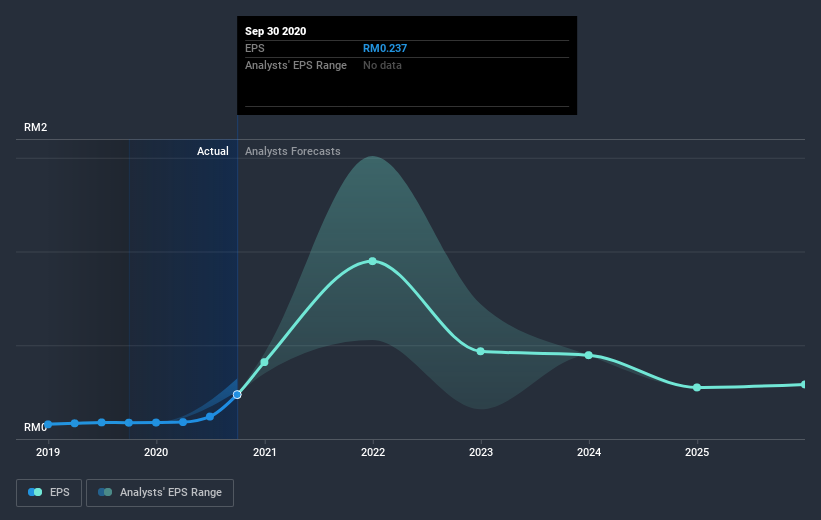Click the 2019 first actual EPS point
Viewport: 821px width, 520px height.
(48, 424)
